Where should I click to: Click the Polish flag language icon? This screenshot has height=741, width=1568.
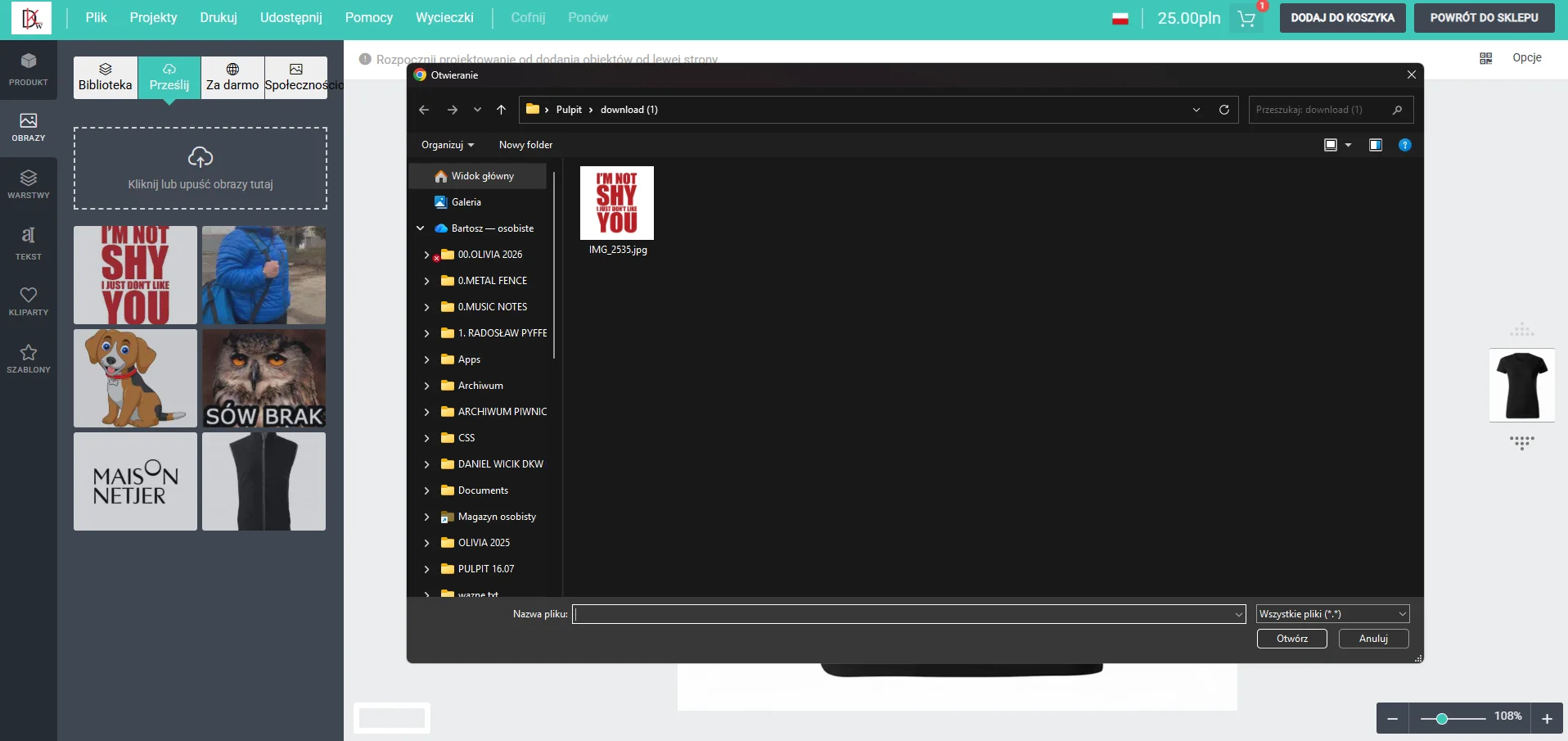[1120, 19]
